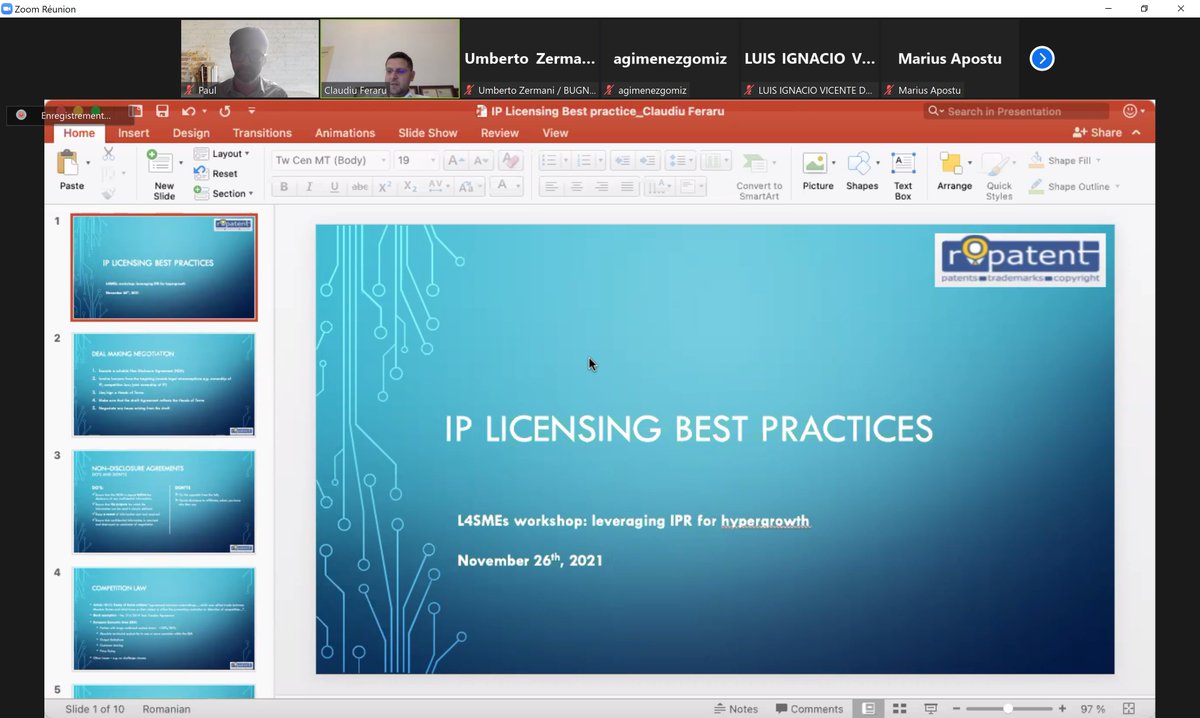
Task: Click zoom out minus button
Action: [x=956, y=708]
